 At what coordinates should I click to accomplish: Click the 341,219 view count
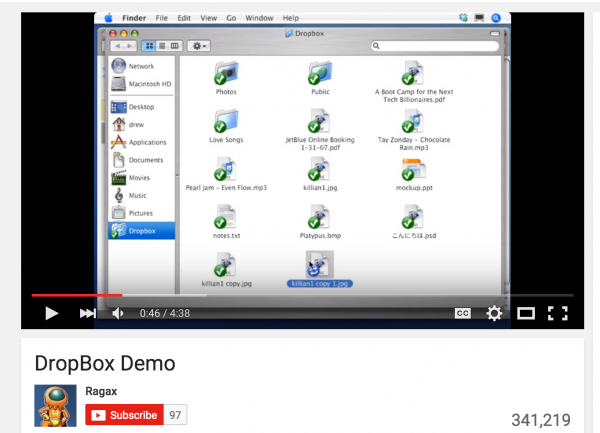pyautogui.click(x=541, y=420)
